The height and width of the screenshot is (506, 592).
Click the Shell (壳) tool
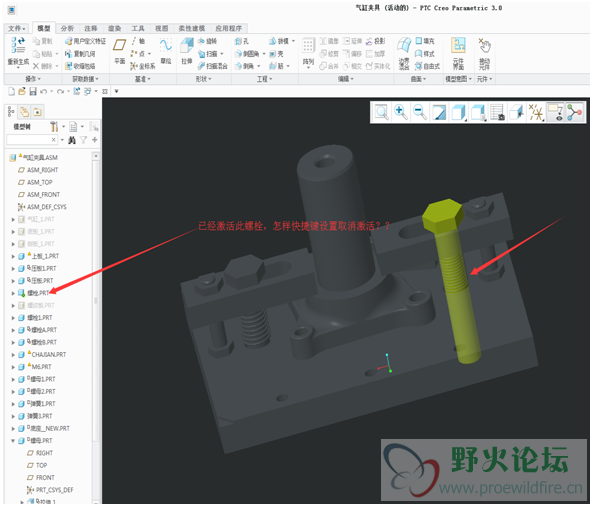point(276,54)
